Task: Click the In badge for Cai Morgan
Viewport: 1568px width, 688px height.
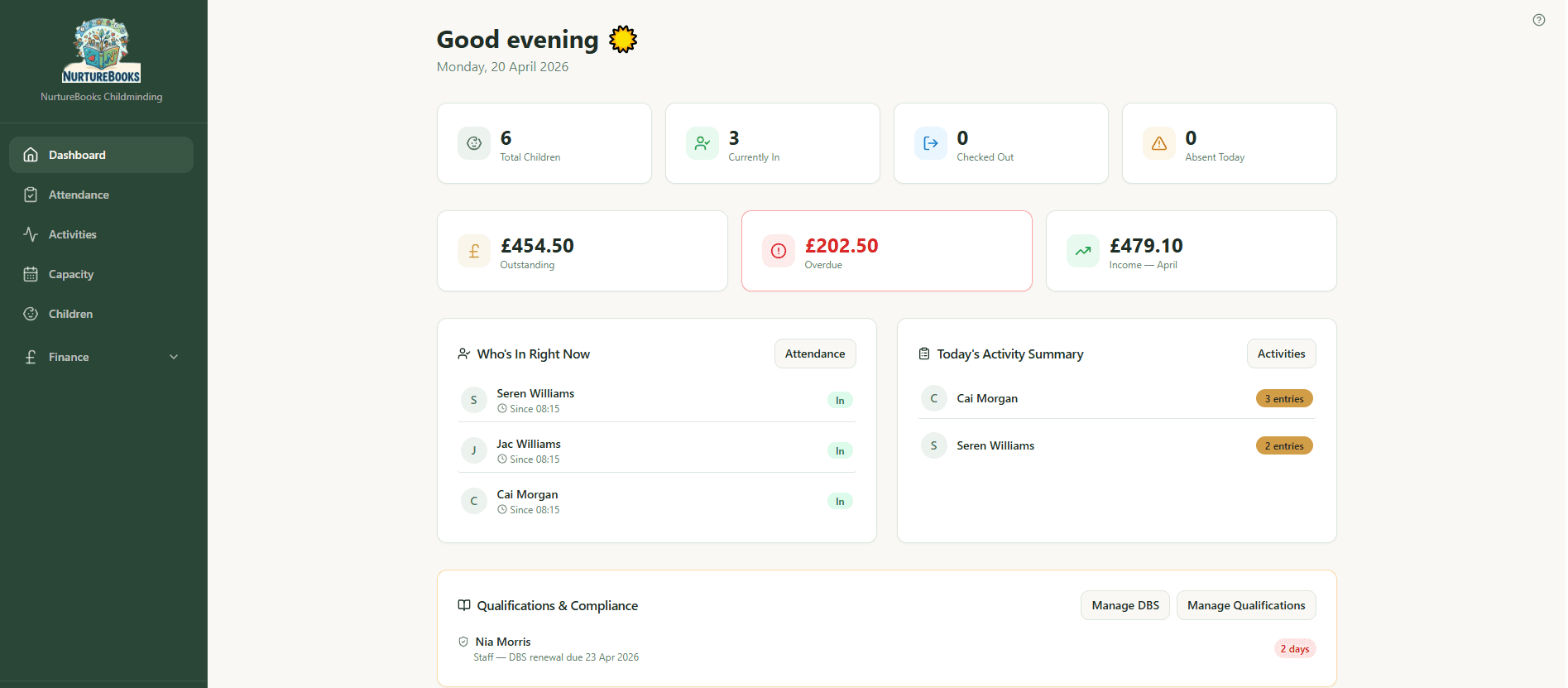Action: click(840, 501)
